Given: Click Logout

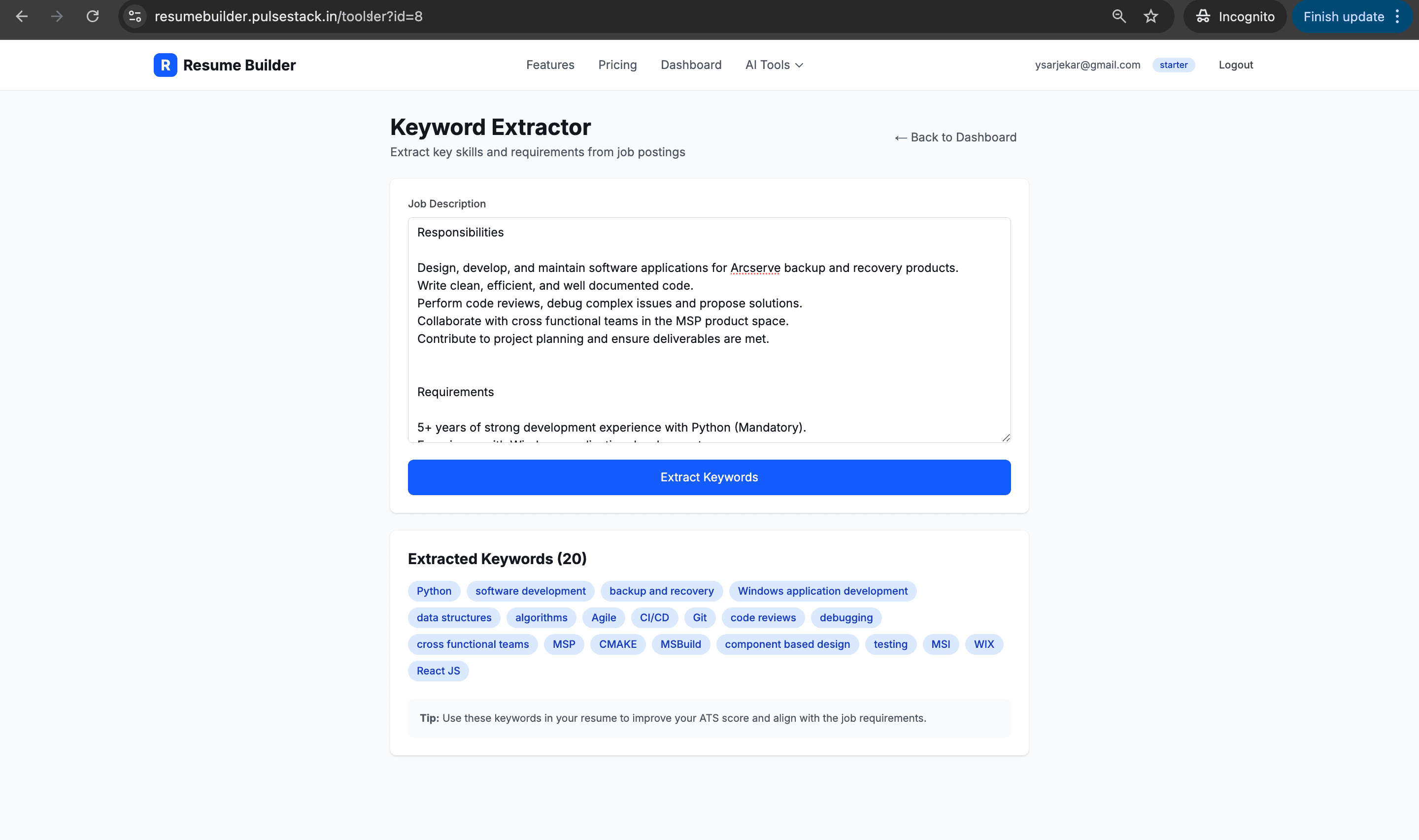Looking at the screenshot, I should (x=1235, y=65).
